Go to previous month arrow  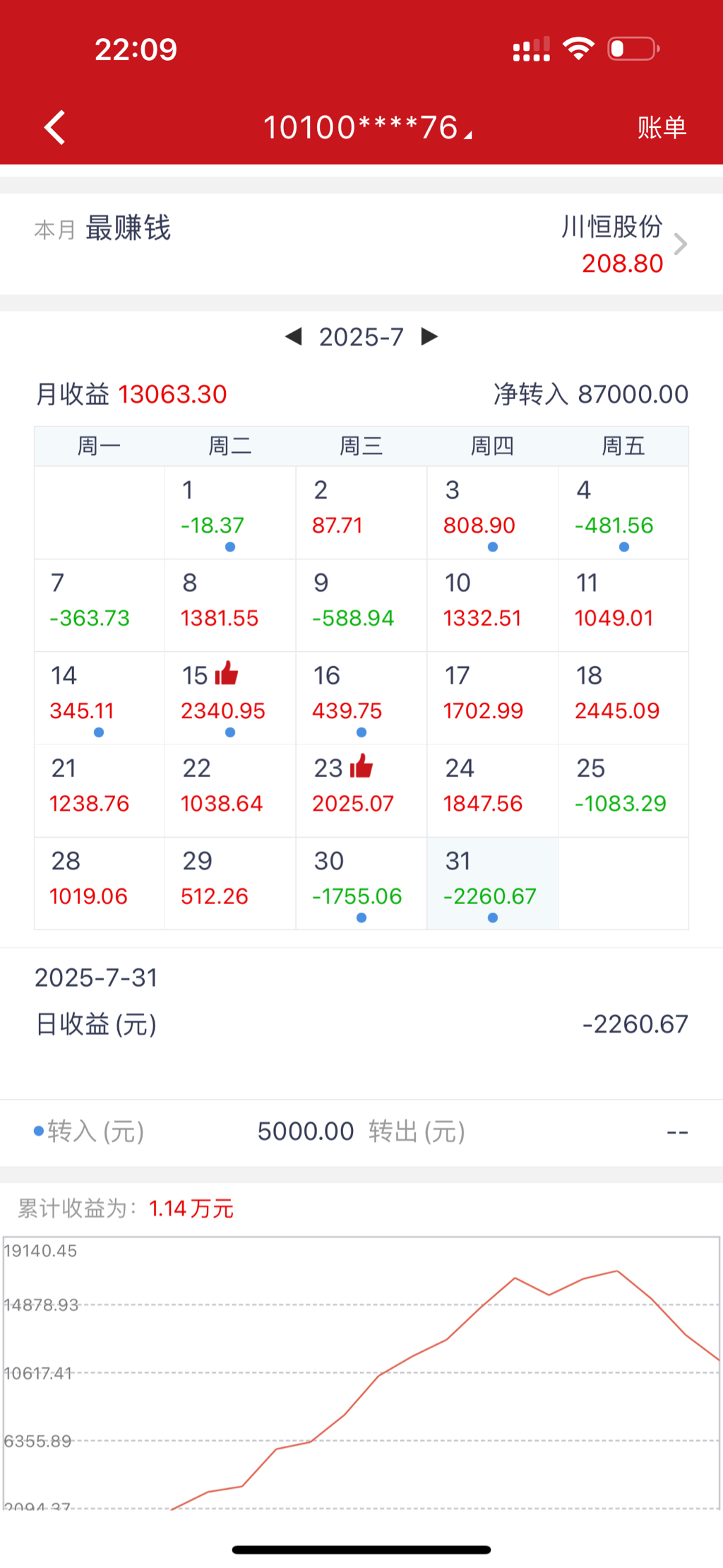(x=294, y=337)
